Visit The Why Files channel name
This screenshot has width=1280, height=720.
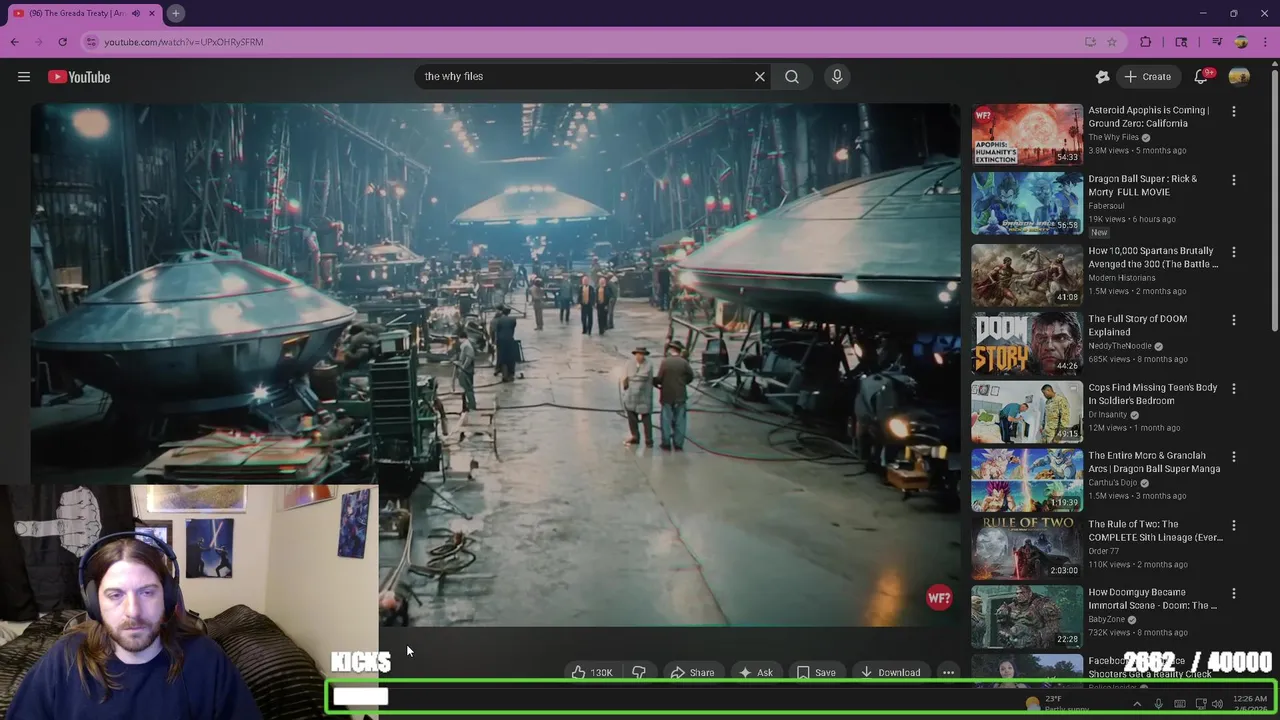(x=1113, y=137)
